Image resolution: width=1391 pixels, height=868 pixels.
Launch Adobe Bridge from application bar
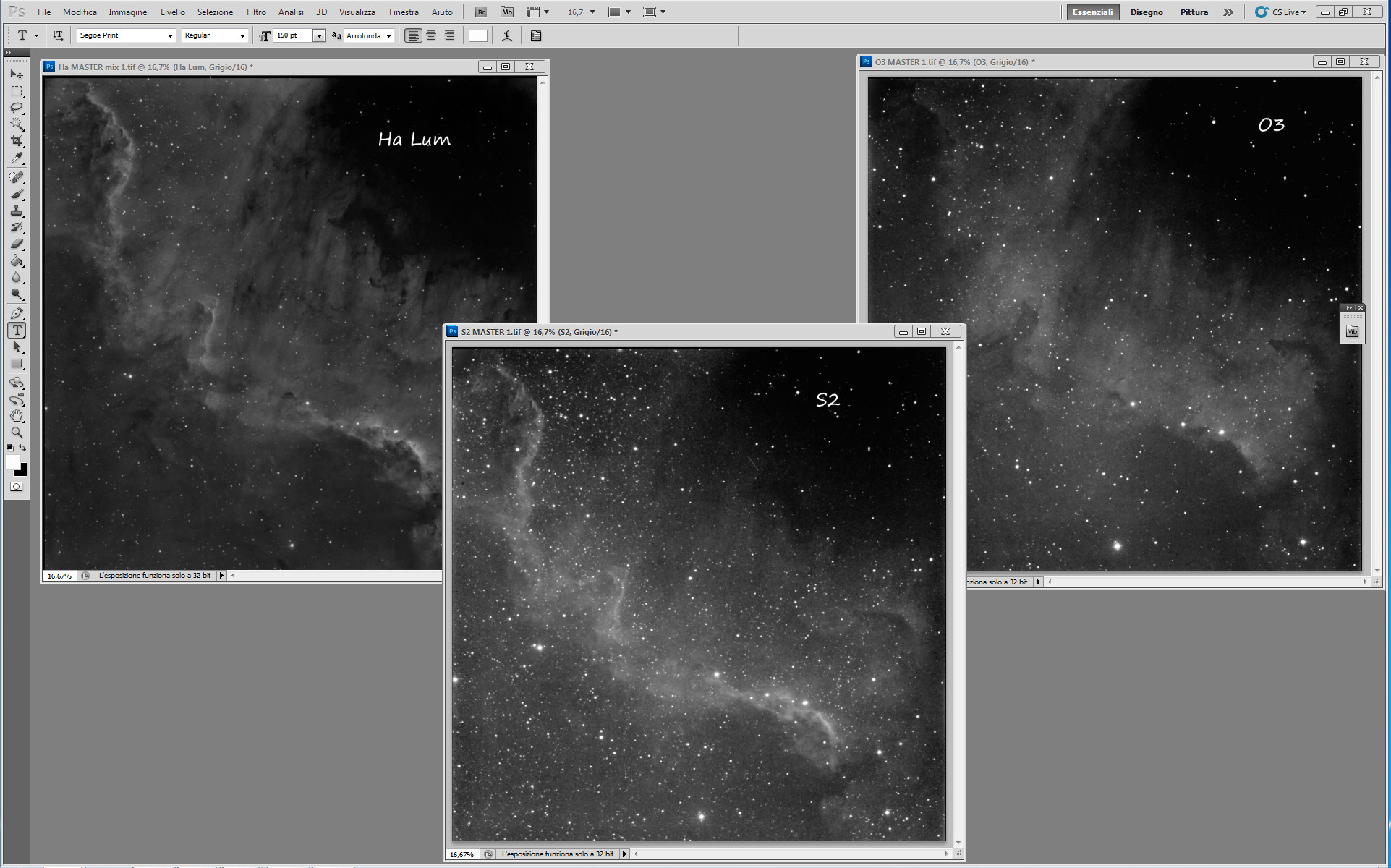point(480,12)
